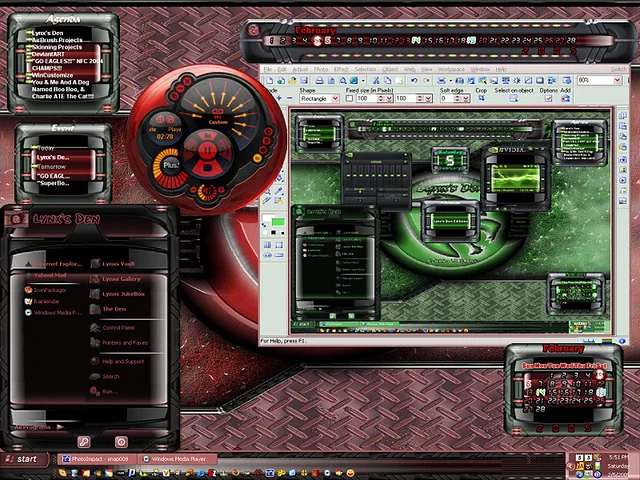
Task: Minimize the red media player skin
Action: click(181, 87)
